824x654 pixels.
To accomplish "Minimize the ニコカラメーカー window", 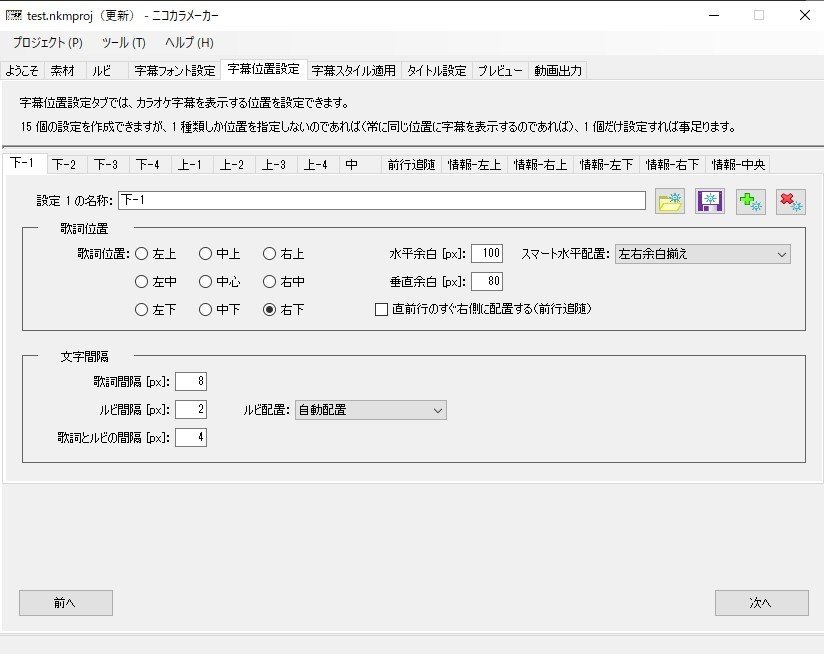I will point(714,15).
